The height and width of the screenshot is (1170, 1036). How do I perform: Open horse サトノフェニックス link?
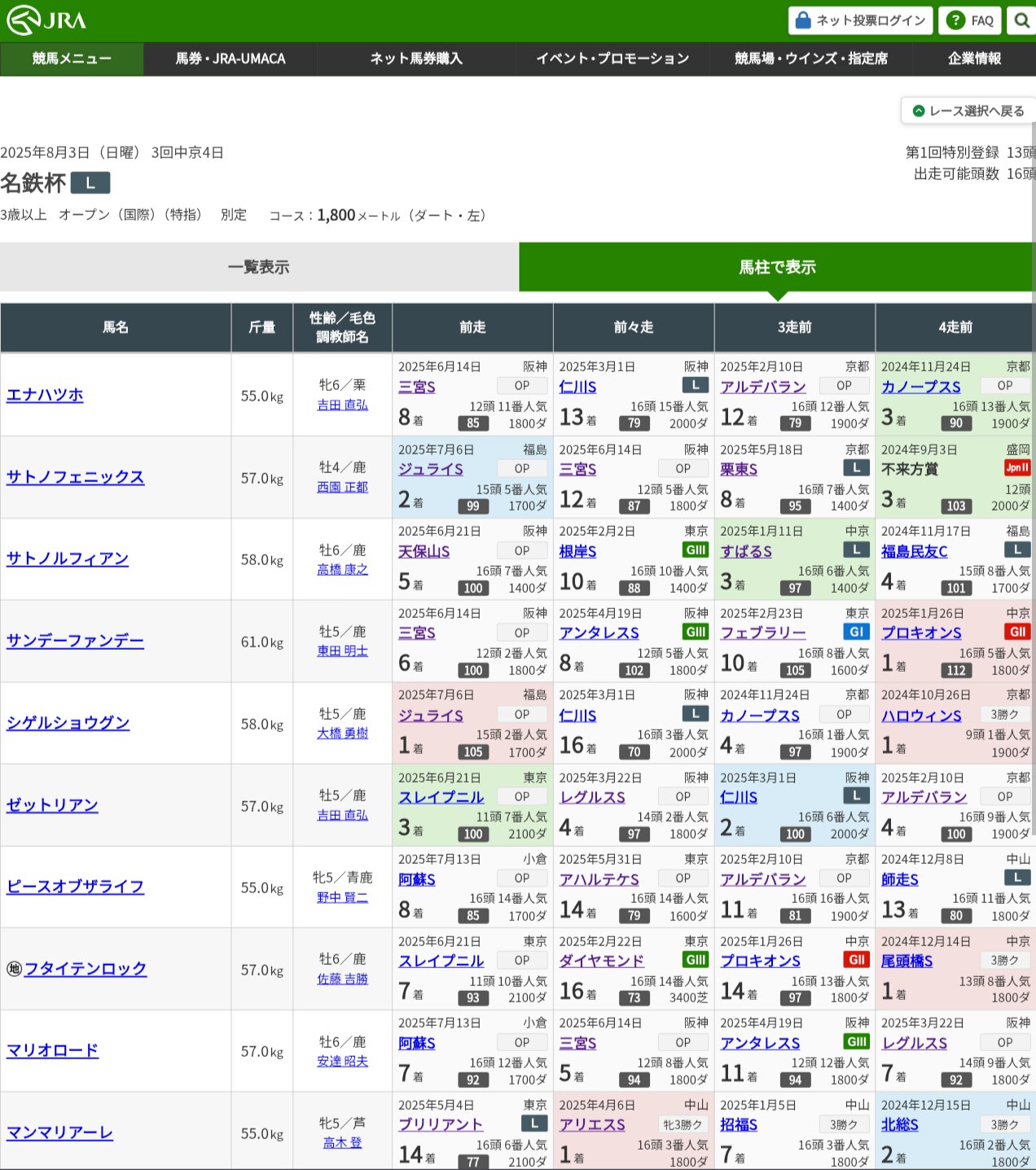point(75,477)
